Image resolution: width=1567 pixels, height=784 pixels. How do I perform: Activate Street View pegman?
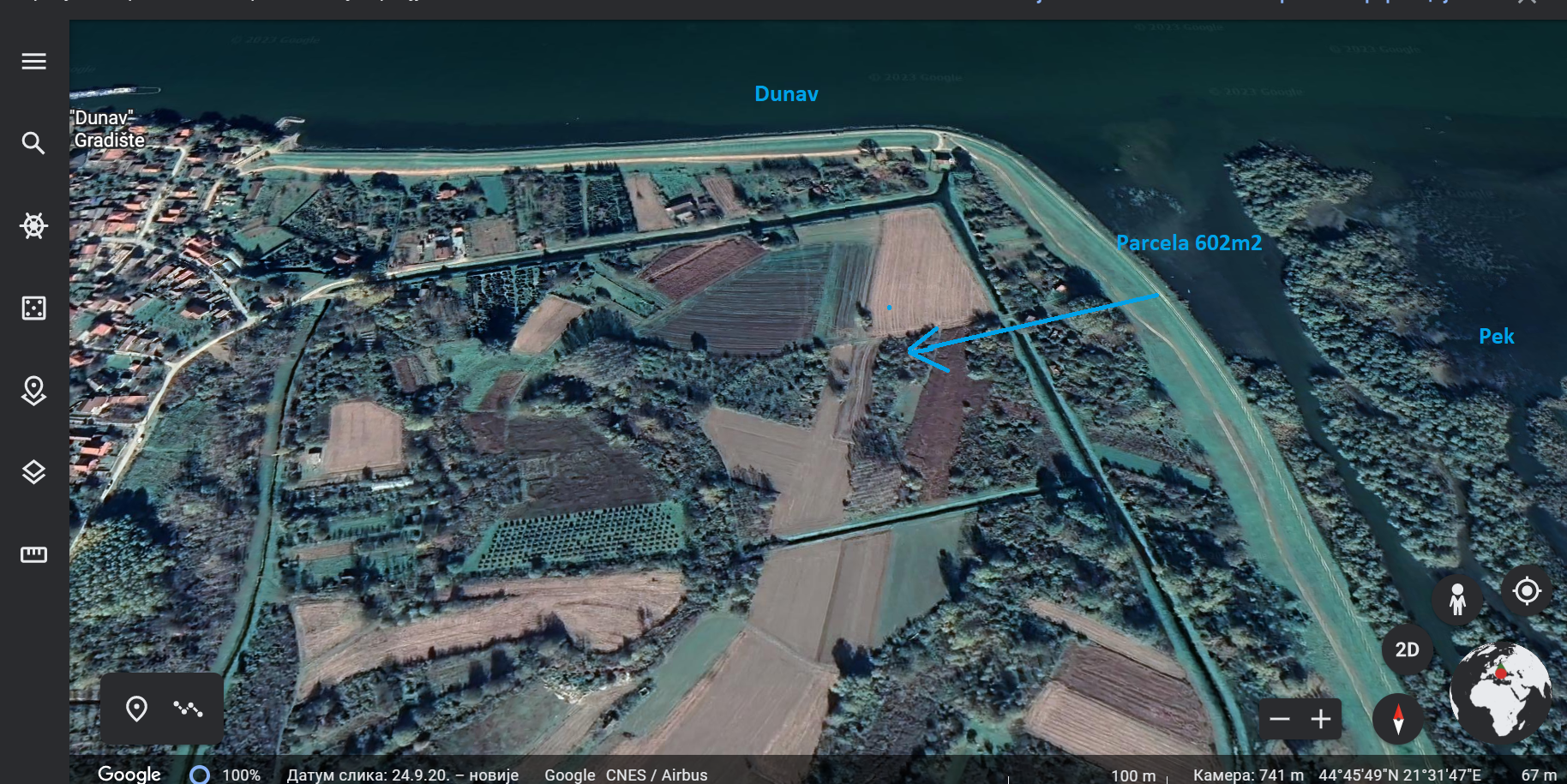tap(1456, 598)
